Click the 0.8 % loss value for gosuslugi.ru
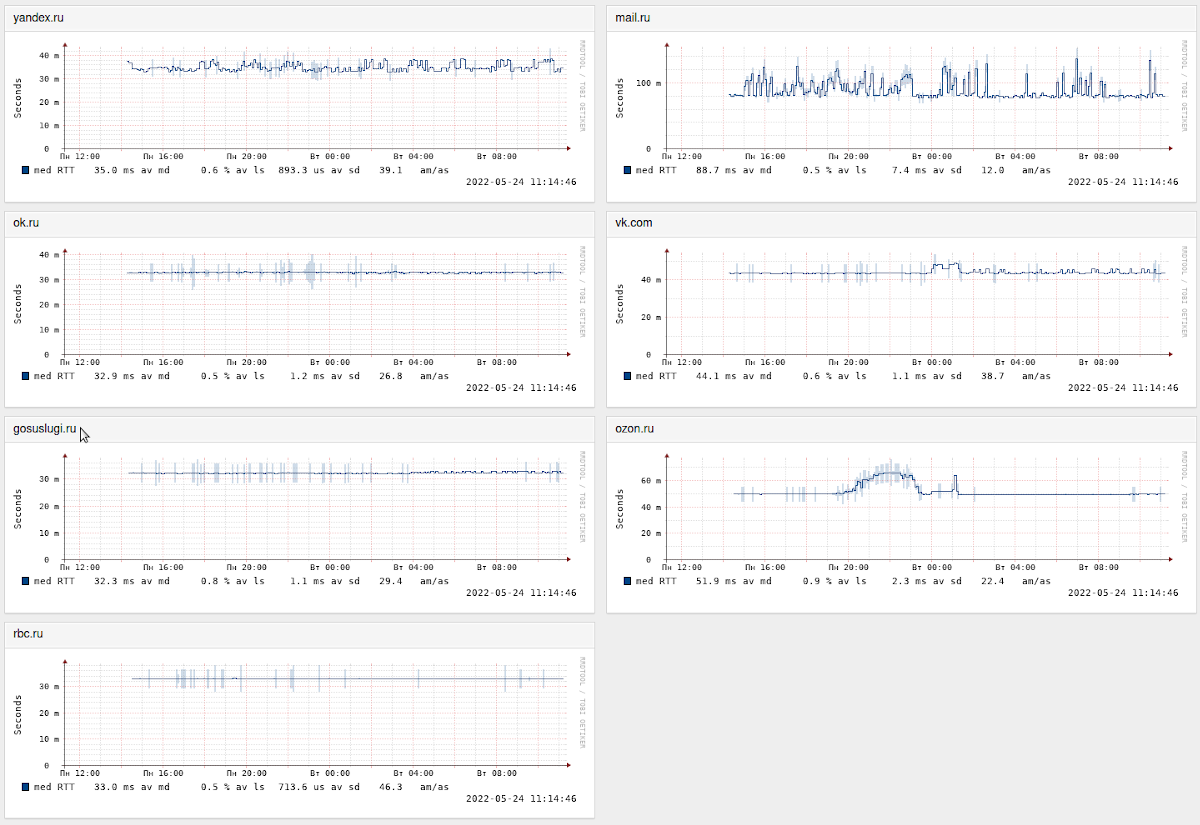The image size is (1200, 825). [215, 581]
